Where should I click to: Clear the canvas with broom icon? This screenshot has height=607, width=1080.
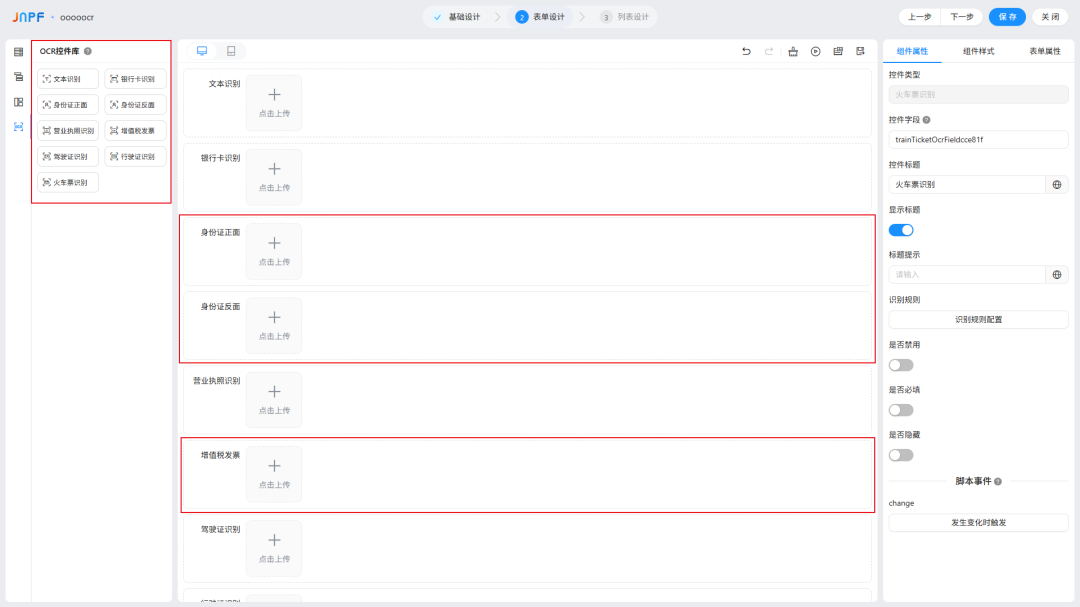point(793,51)
